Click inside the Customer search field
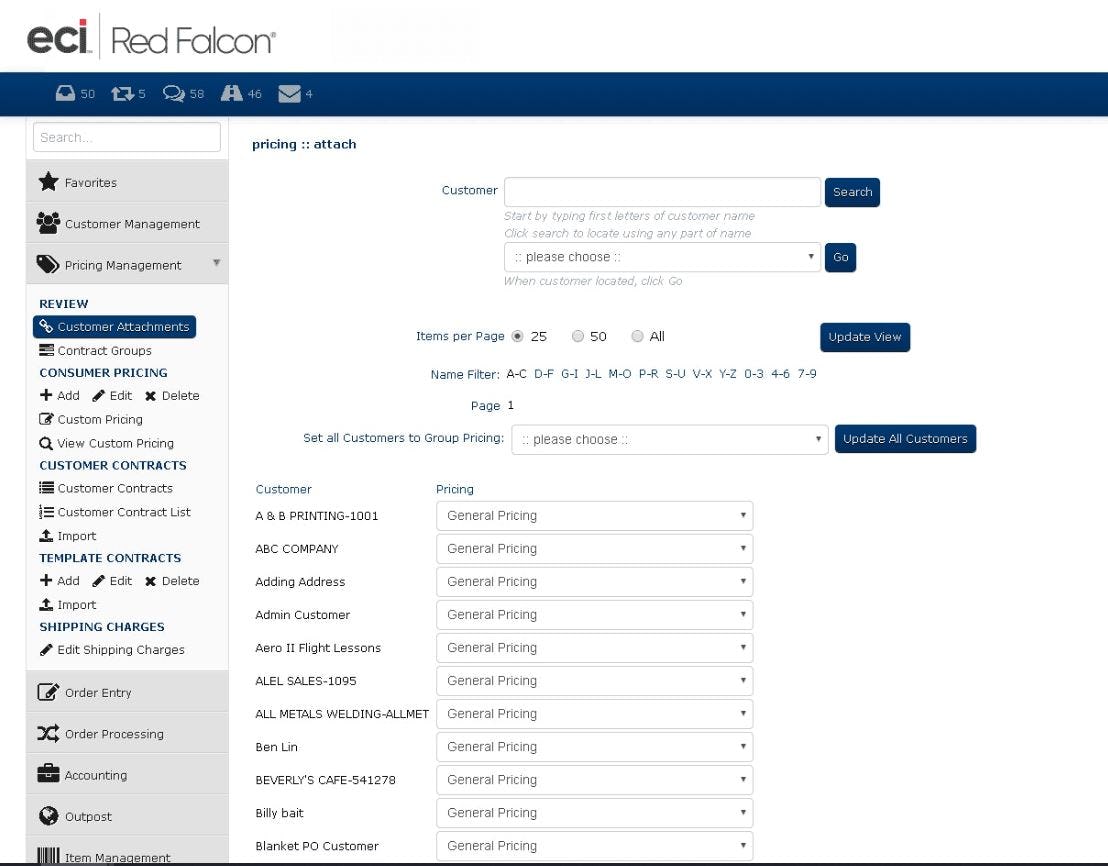This screenshot has width=1108, height=866. (x=661, y=190)
